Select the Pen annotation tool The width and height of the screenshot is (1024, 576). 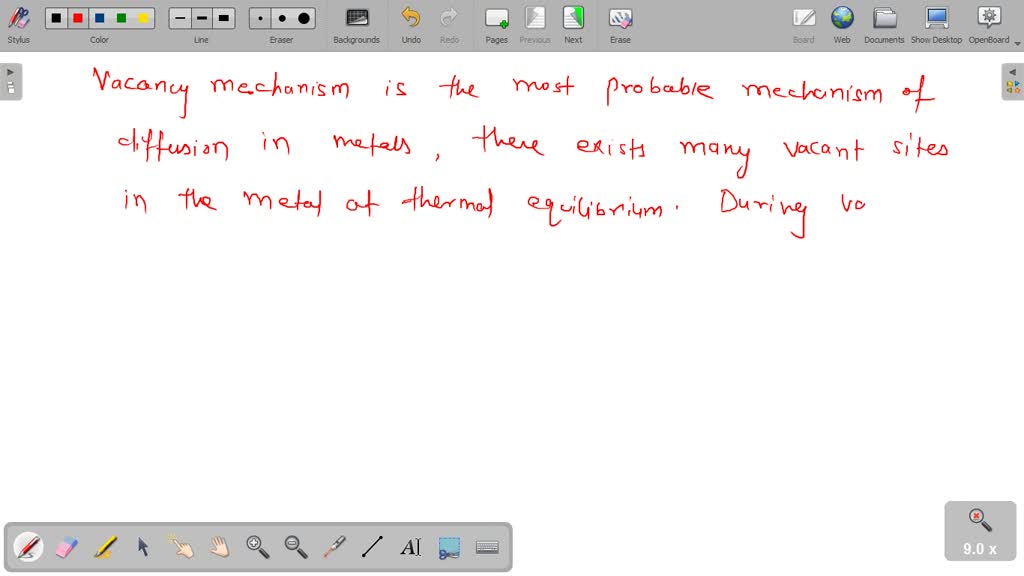(x=27, y=547)
